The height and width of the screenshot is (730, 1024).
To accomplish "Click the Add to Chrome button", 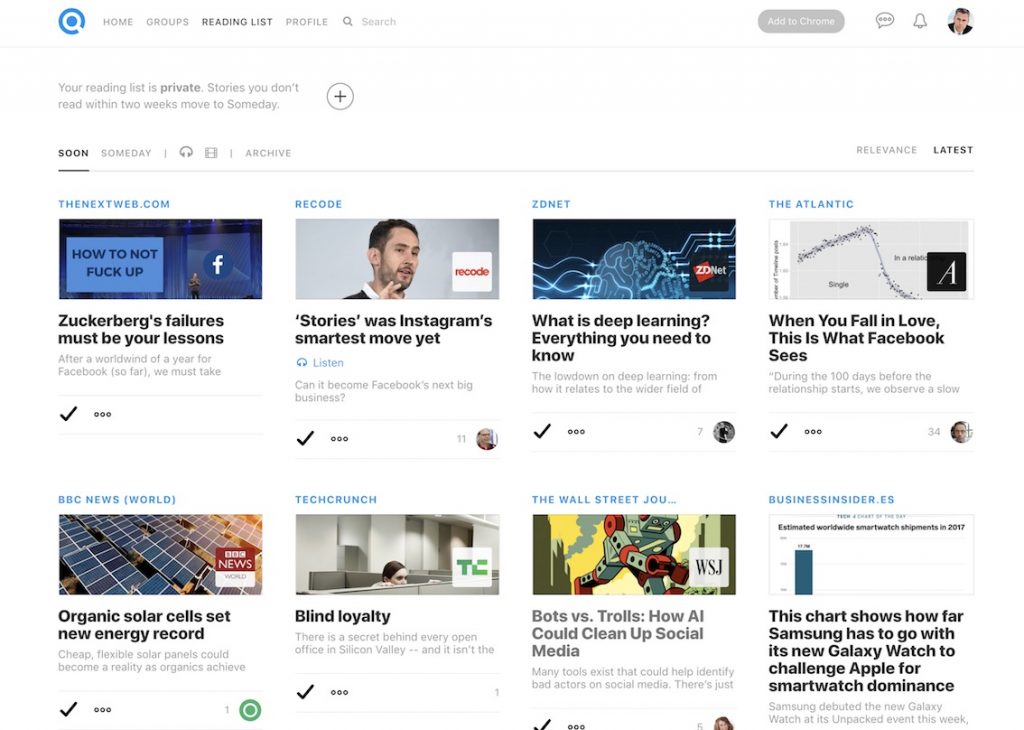I will pyautogui.click(x=800, y=21).
